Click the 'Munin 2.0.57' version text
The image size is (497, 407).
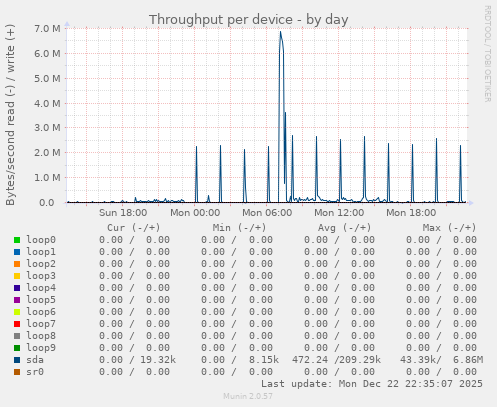248,396
